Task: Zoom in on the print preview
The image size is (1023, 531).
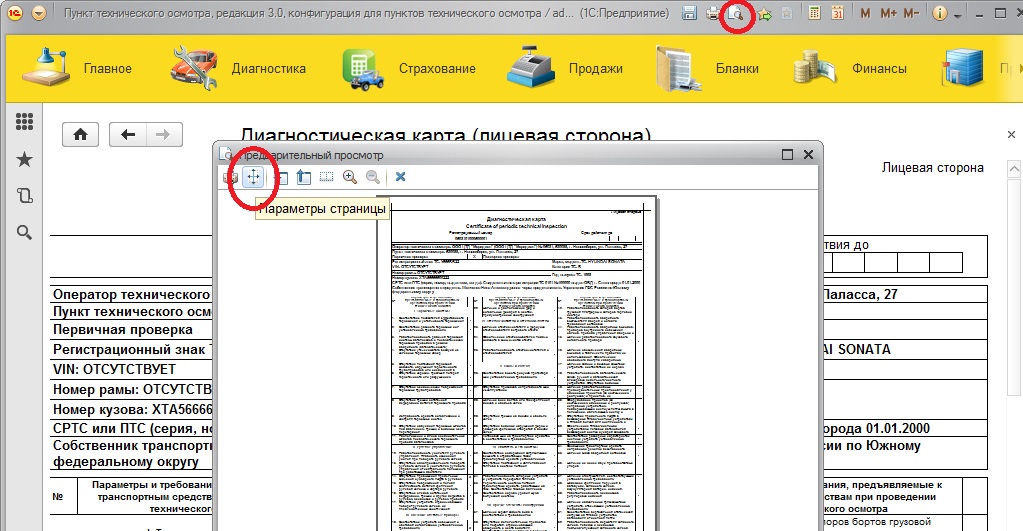Action: pos(350,177)
